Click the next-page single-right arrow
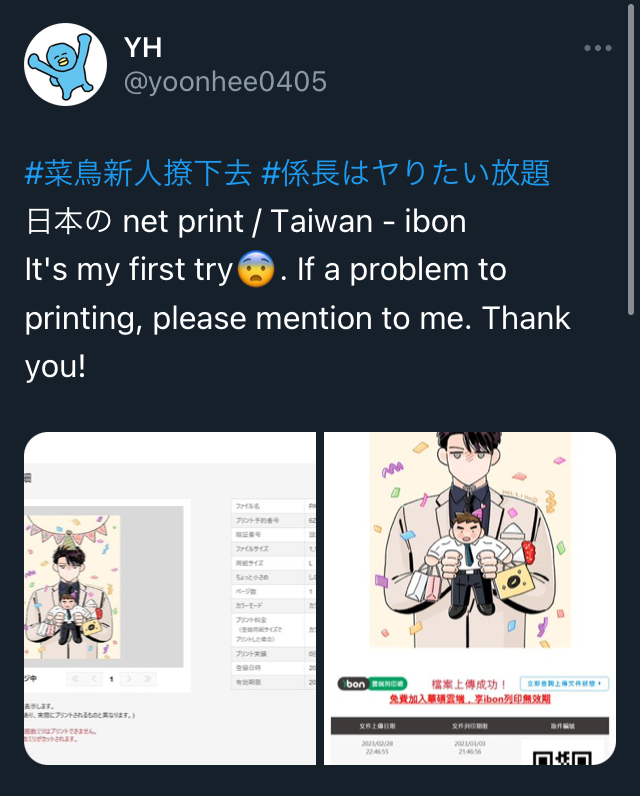Image resolution: width=640 pixels, height=796 pixels. pos(129,679)
